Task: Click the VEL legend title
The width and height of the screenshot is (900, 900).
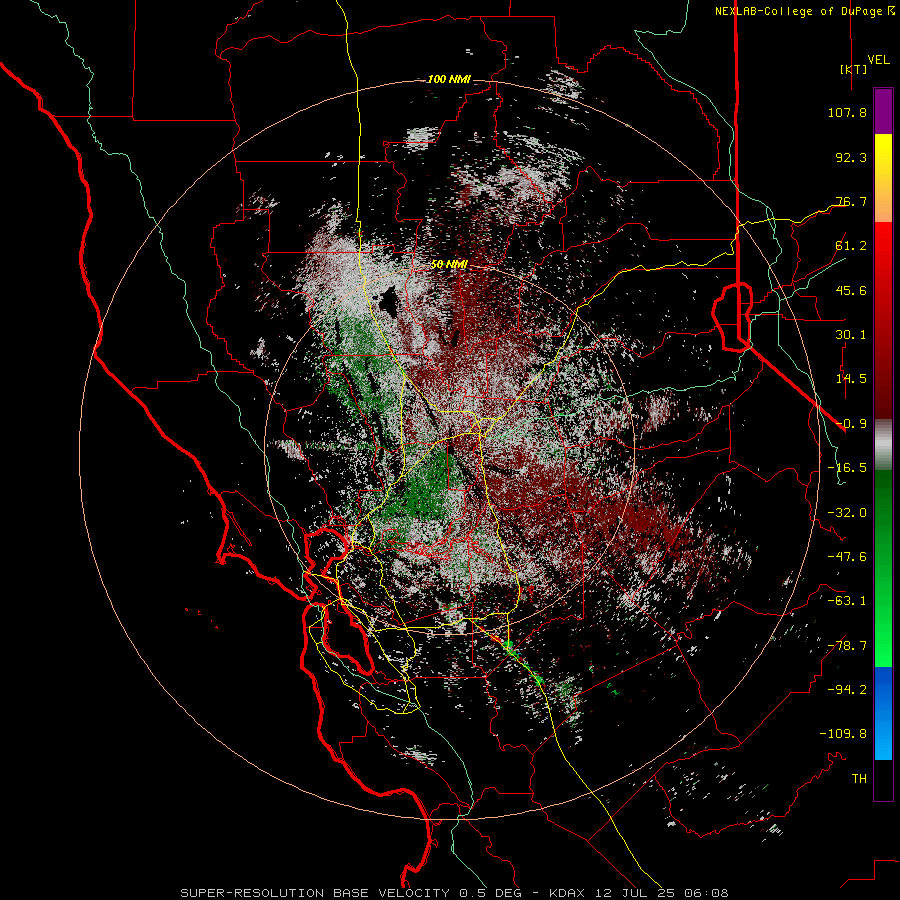Action: pos(878,60)
